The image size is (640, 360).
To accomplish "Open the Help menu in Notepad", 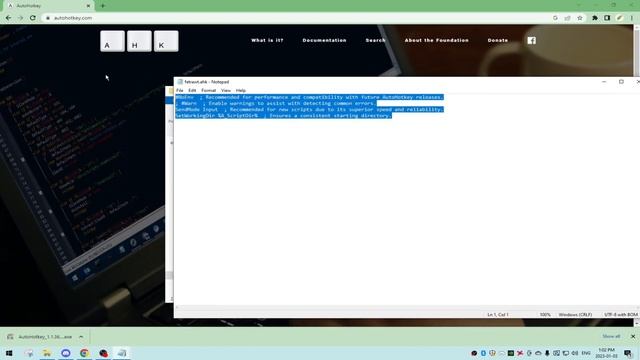I will [x=241, y=90].
